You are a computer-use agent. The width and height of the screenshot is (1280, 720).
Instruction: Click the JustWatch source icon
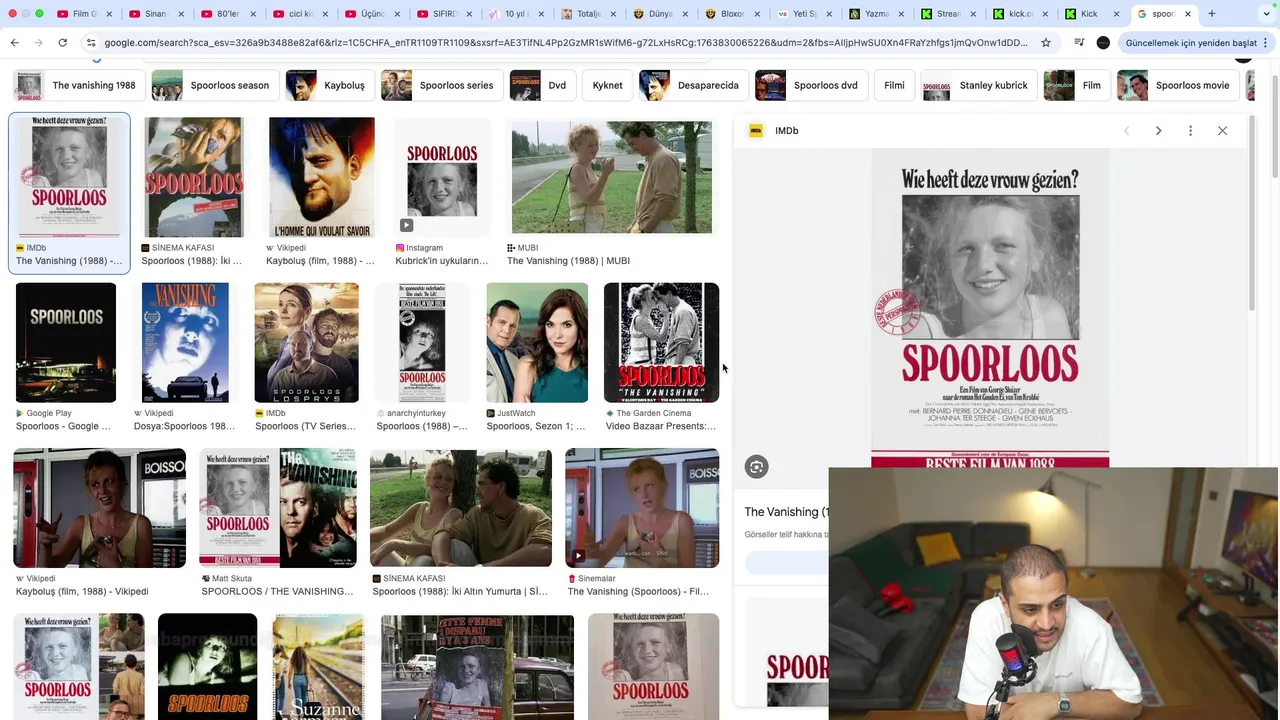click(x=491, y=413)
